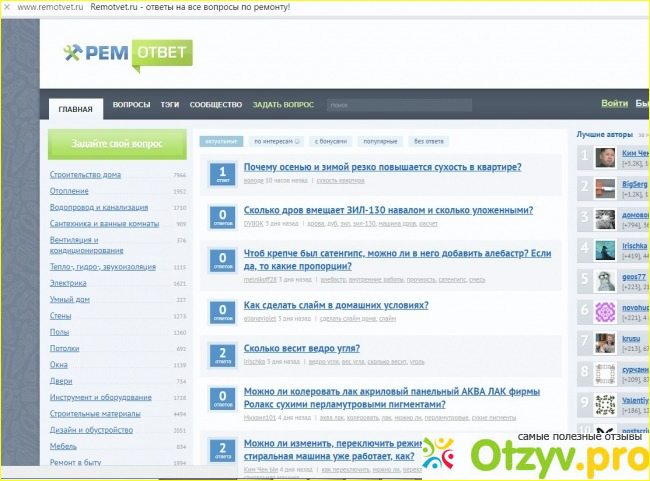Click novohup's purple pattern avatar

[605, 312]
